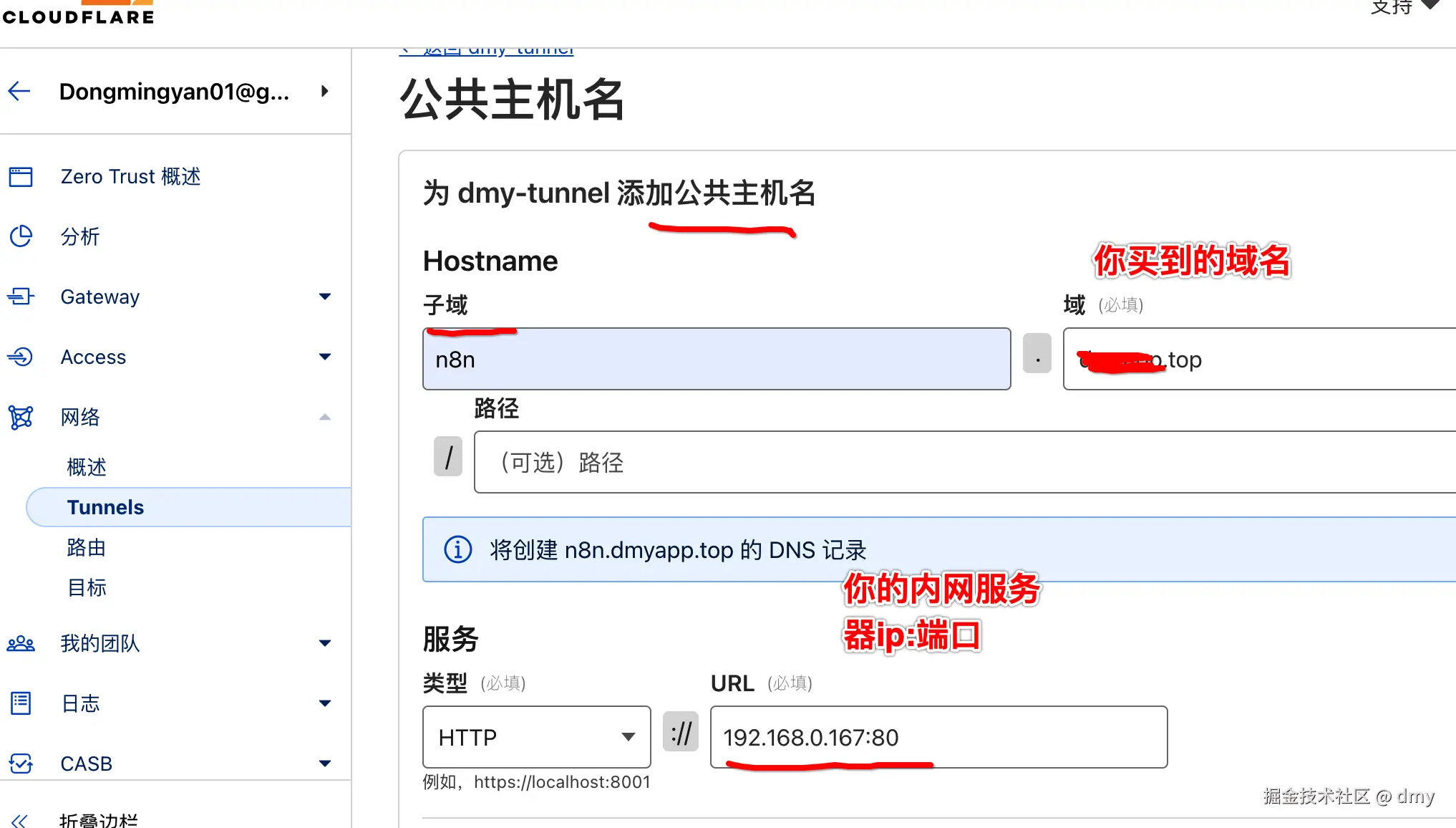Expand the Access menu section

[325, 357]
